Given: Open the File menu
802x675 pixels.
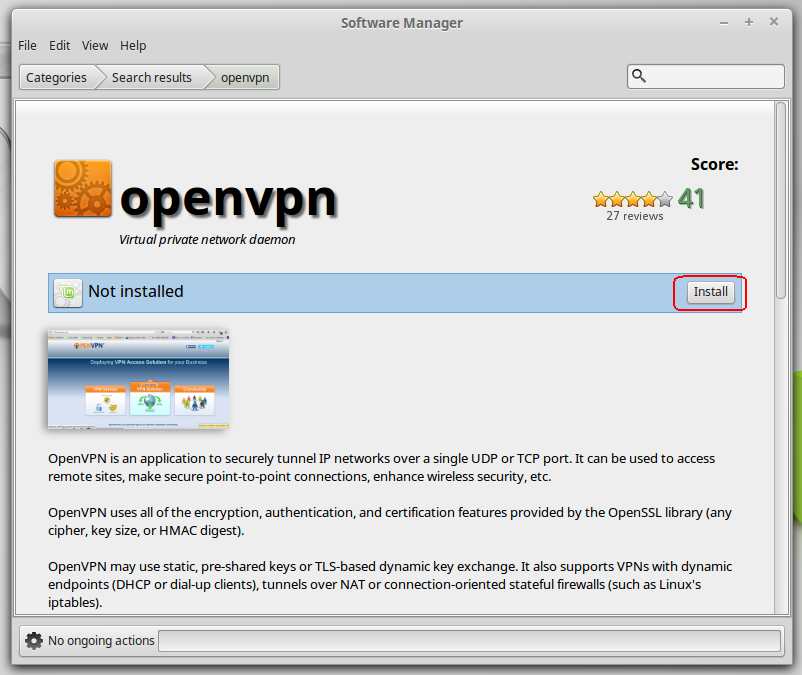Looking at the screenshot, I should click(x=27, y=46).
